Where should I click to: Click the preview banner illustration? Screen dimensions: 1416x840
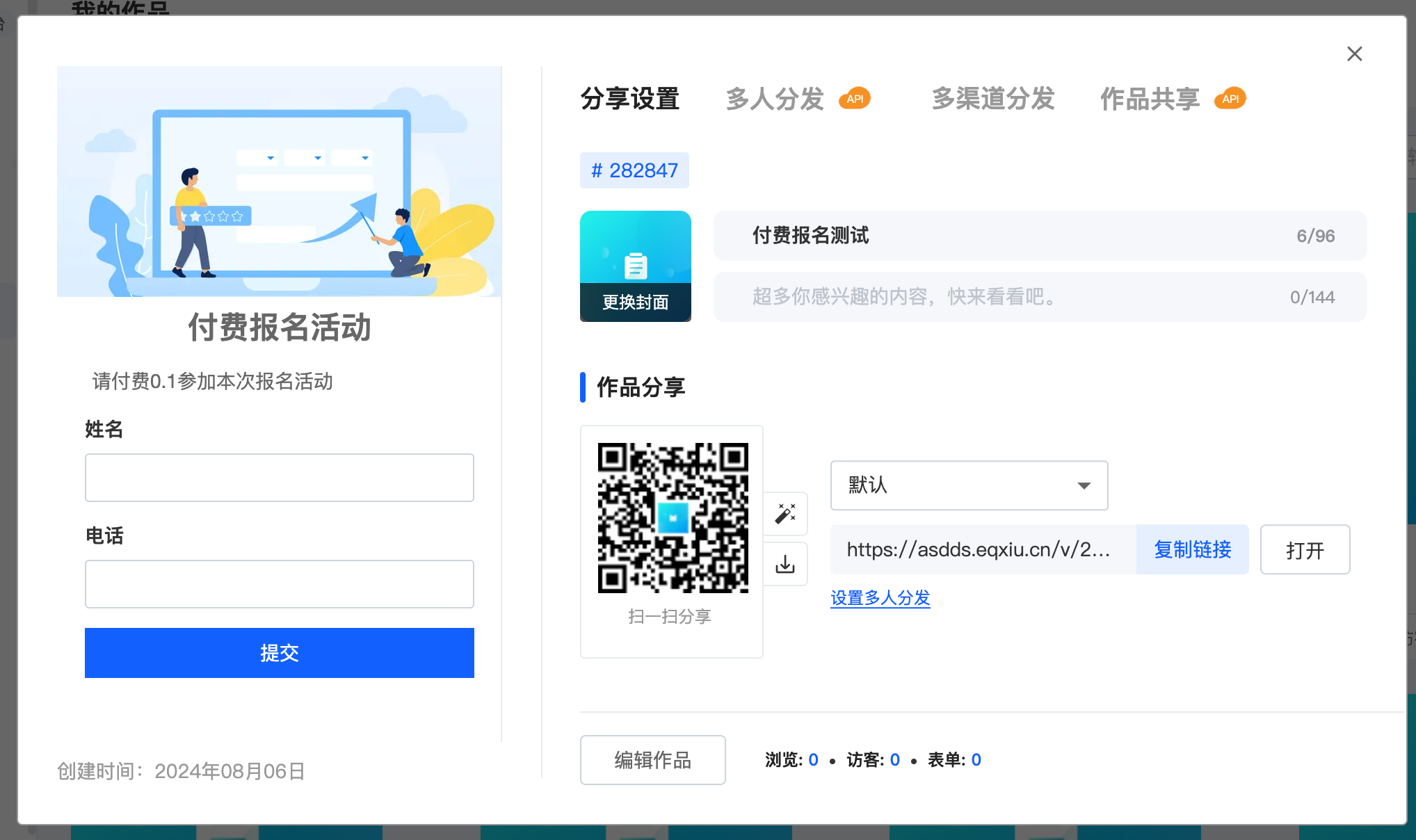(x=279, y=181)
